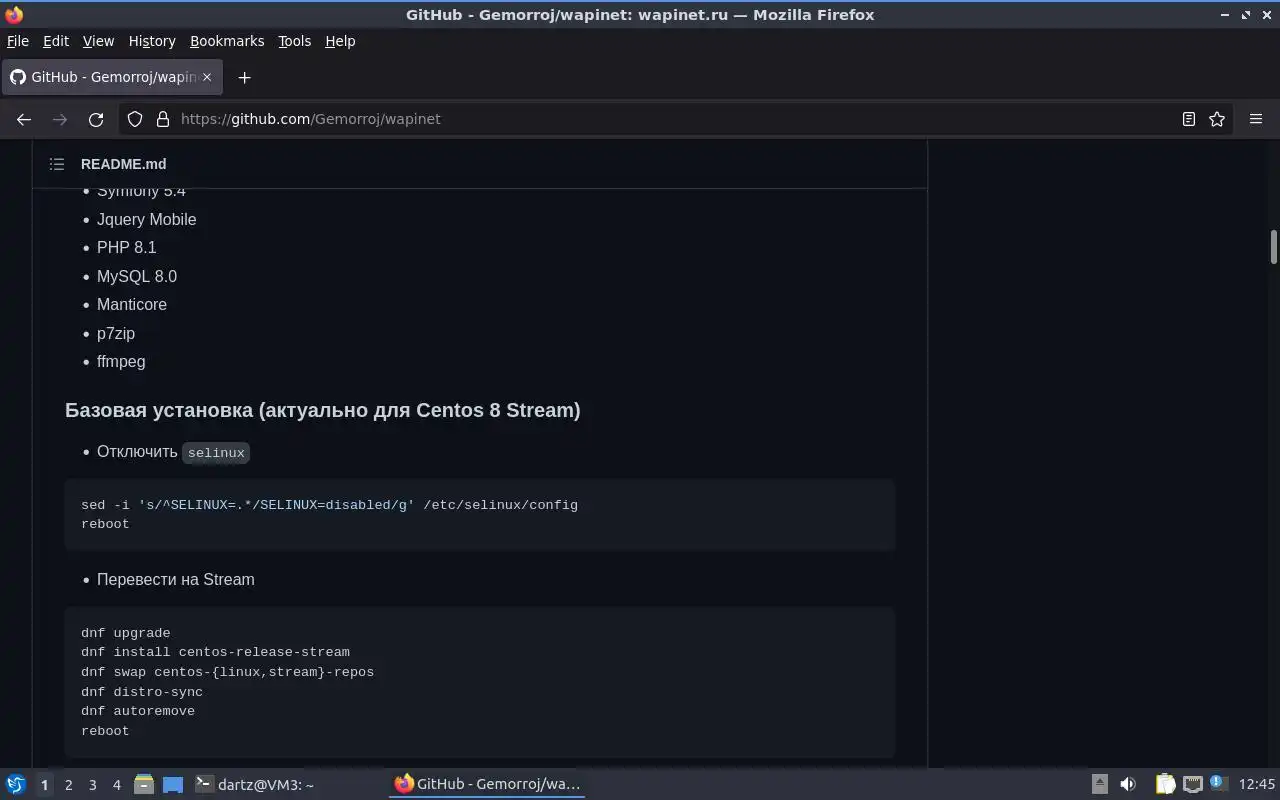
Task: Click the 'Перевести на Stream' bullet text
Action: click(x=176, y=580)
